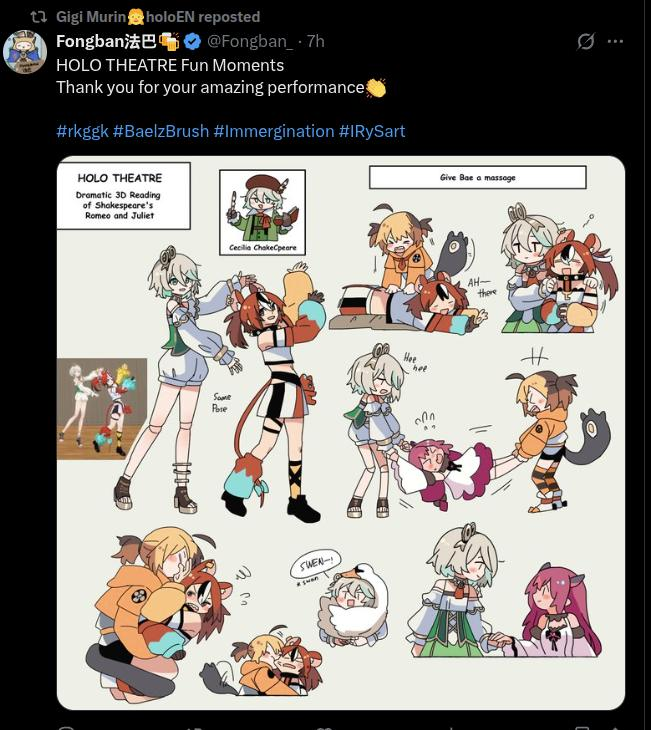This screenshot has height=730, width=651.
Task: Click the Cecilia ChakeCpeare portrait in the artwork
Action: coord(263,212)
